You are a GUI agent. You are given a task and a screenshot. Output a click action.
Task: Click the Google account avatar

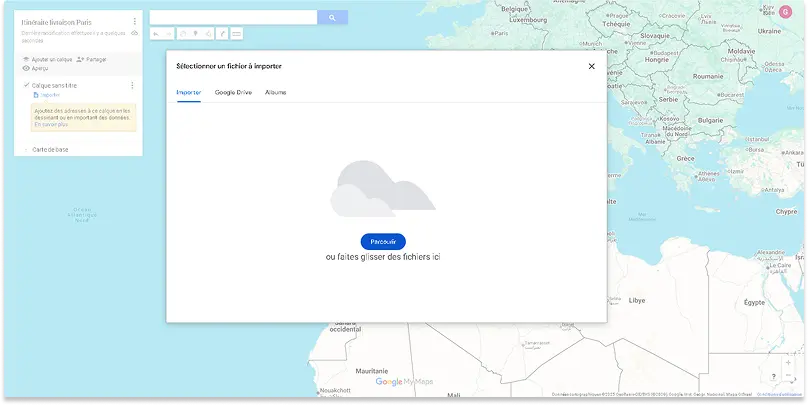point(785,12)
